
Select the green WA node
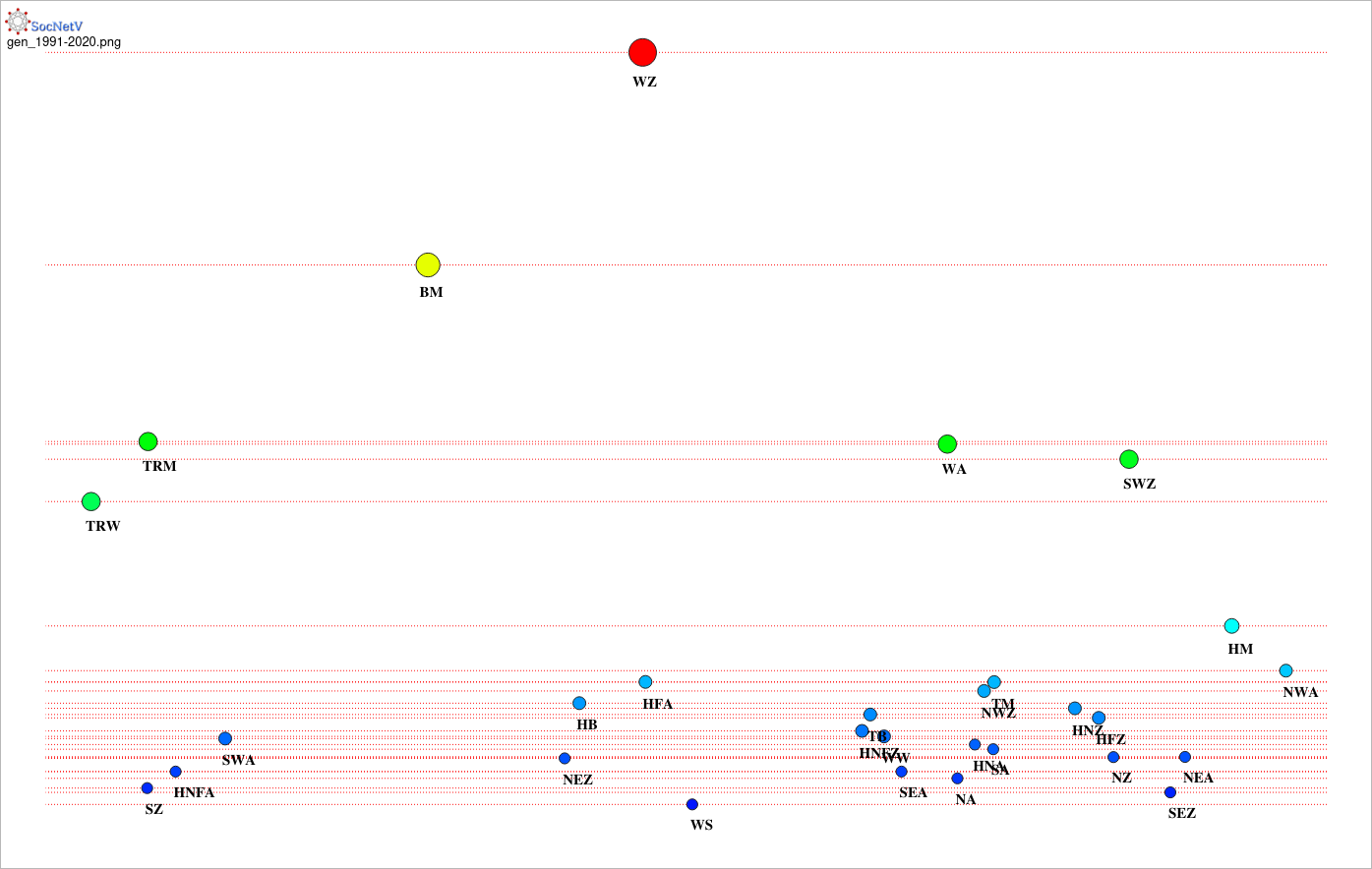click(947, 444)
